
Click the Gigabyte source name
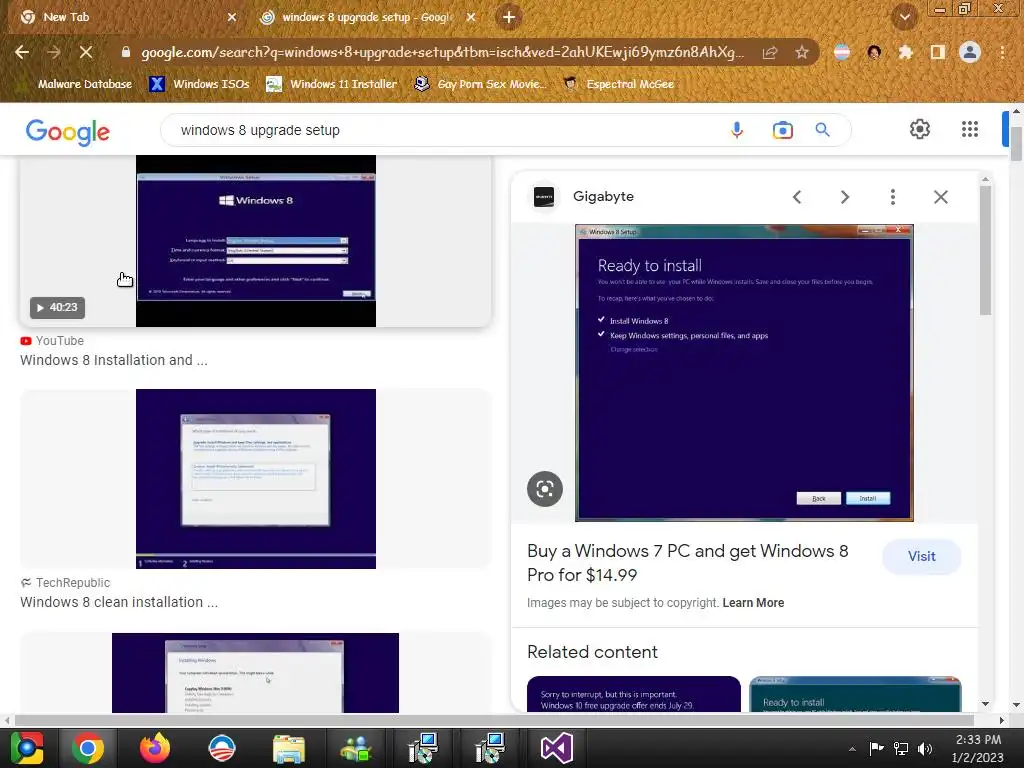[603, 197]
